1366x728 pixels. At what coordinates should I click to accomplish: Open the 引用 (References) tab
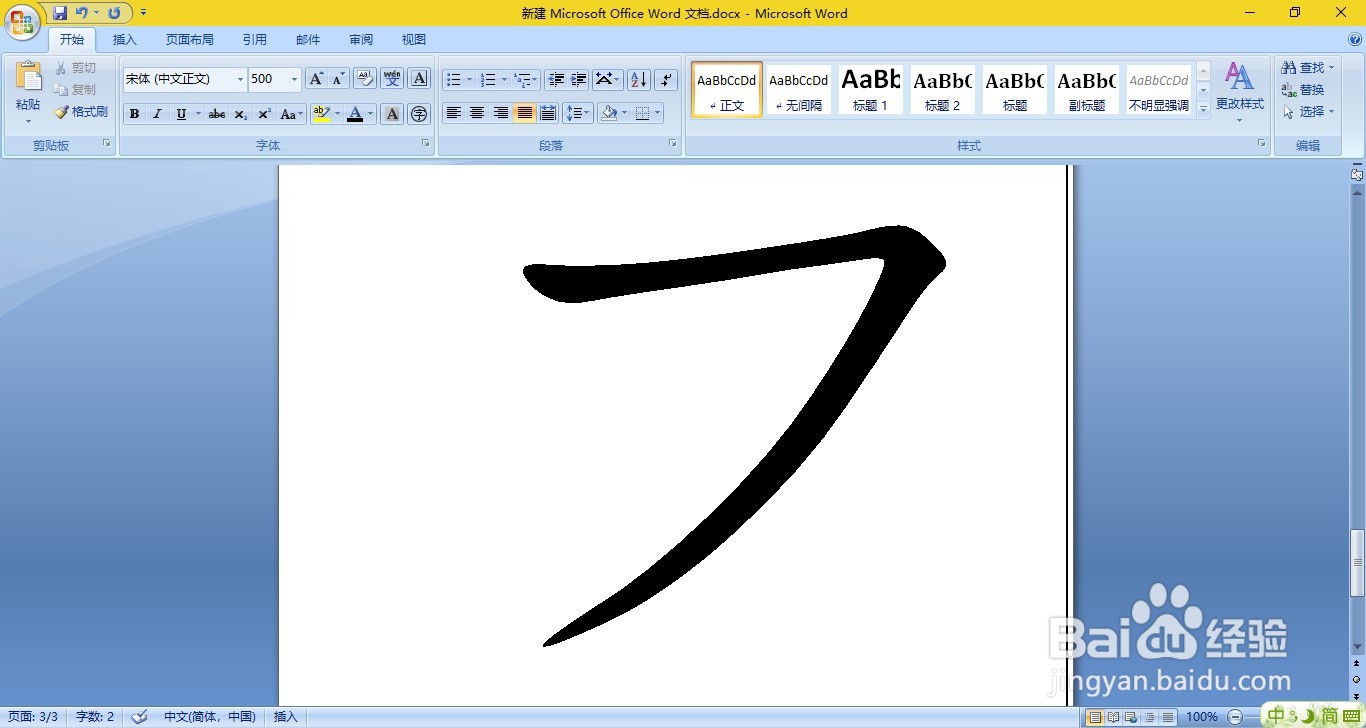[255, 40]
